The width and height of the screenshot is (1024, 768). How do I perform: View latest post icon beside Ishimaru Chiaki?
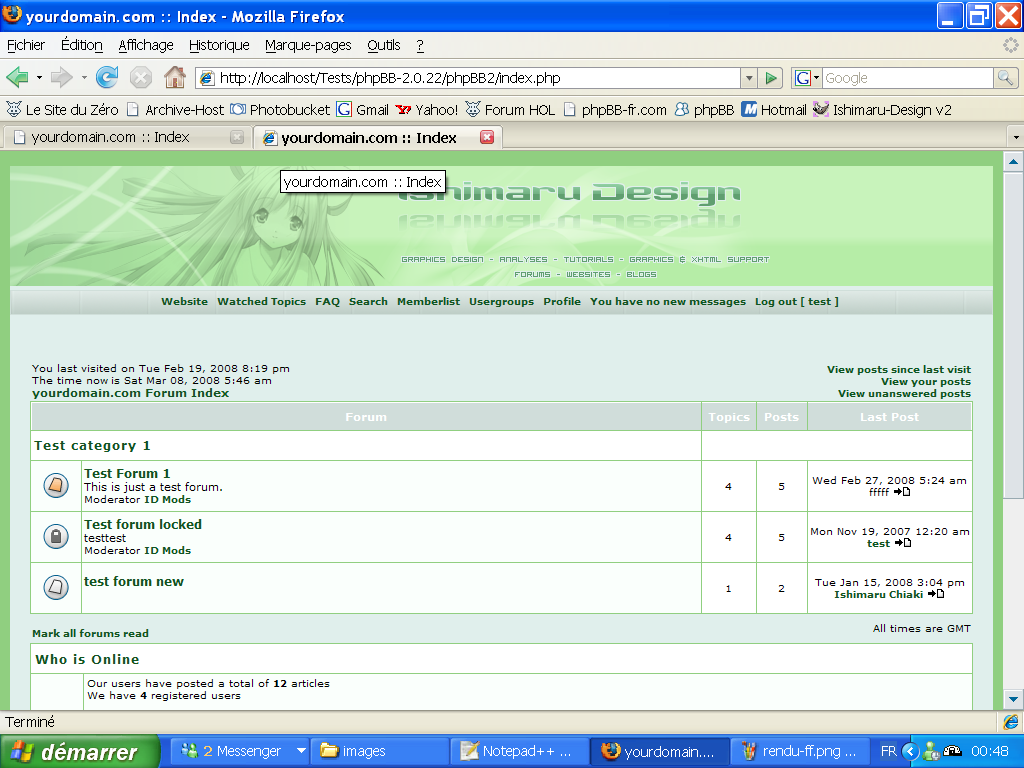pyautogui.click(x=936, y=594)
